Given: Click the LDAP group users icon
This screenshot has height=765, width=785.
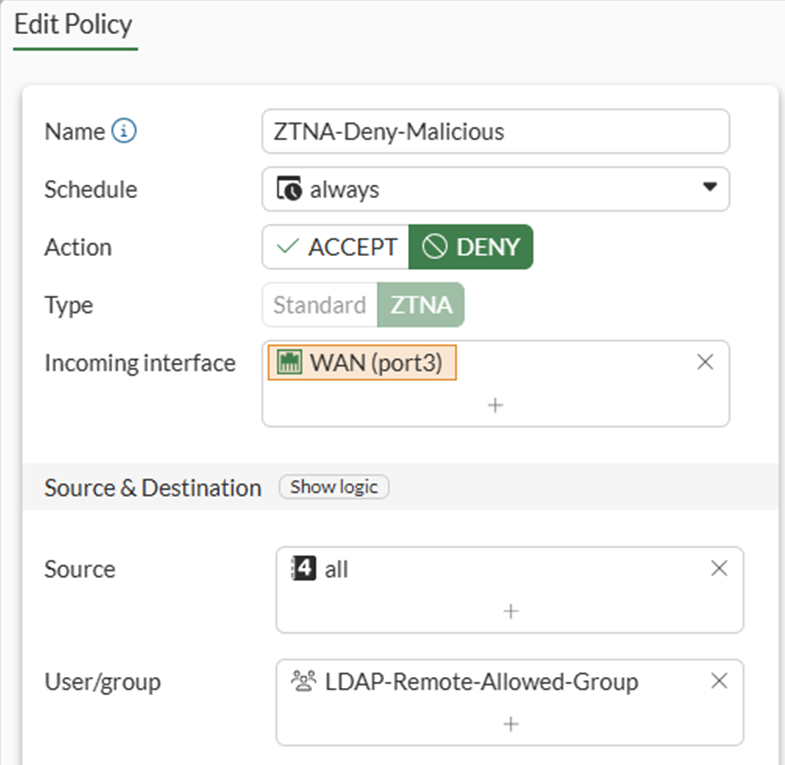Looking at the screenshot, I should coord(302,682).
